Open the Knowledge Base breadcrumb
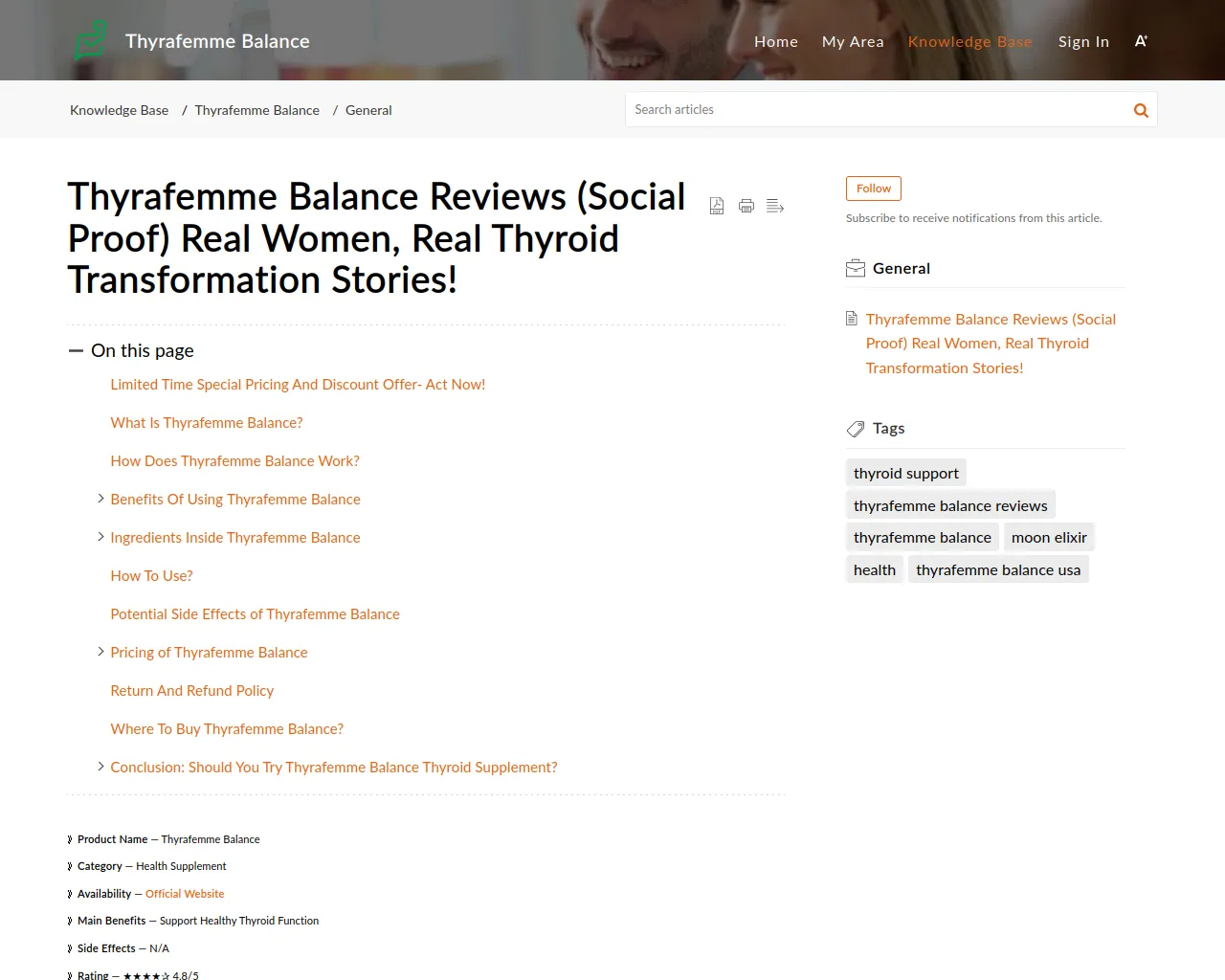The image size is (1225, 980). tap(120, 110)
